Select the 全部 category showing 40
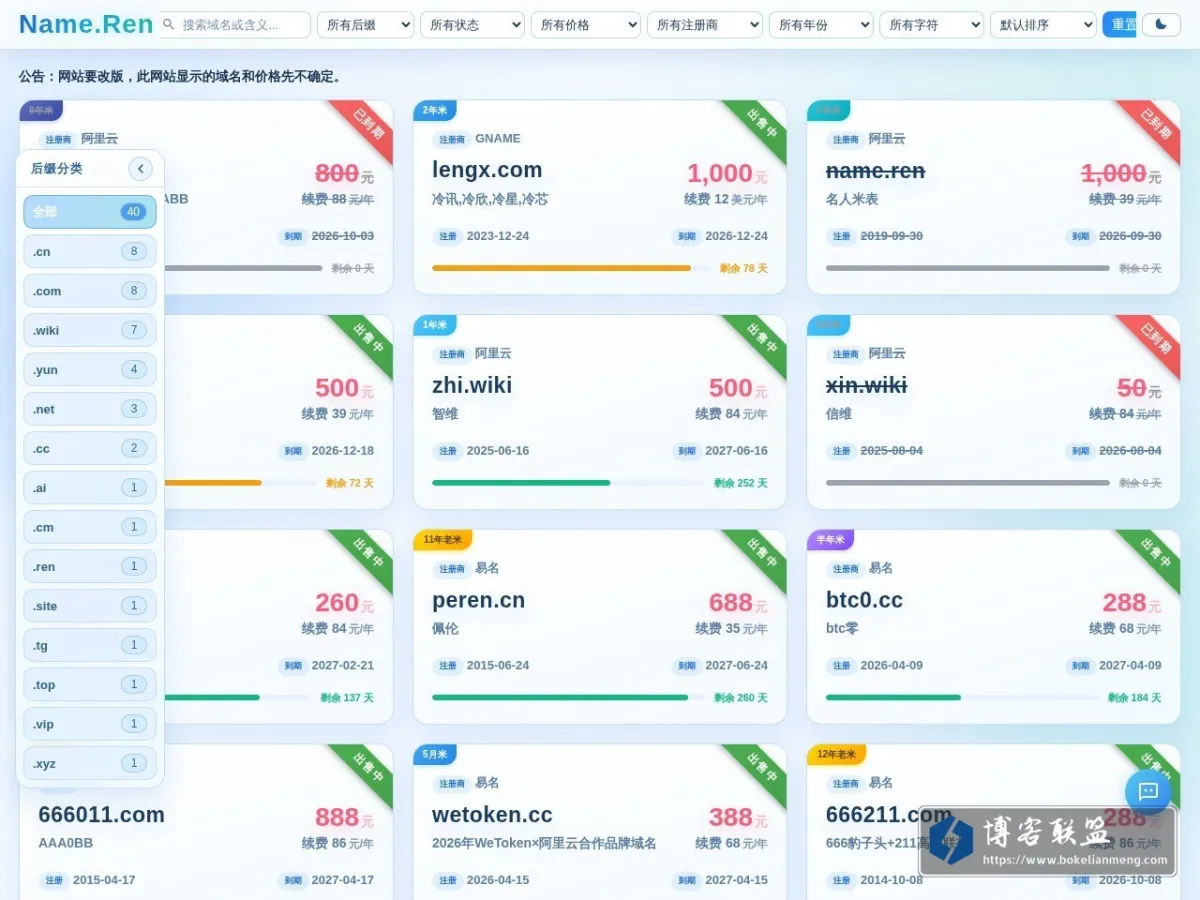 click(90, 212)
